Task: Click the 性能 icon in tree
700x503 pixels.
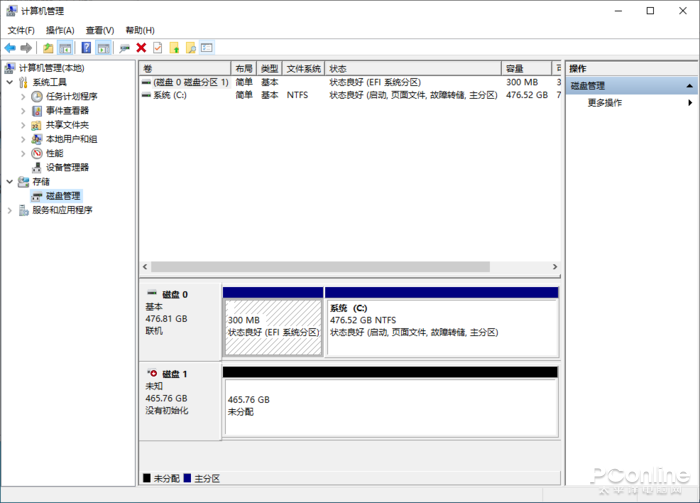Action: [x=37, y=154]
